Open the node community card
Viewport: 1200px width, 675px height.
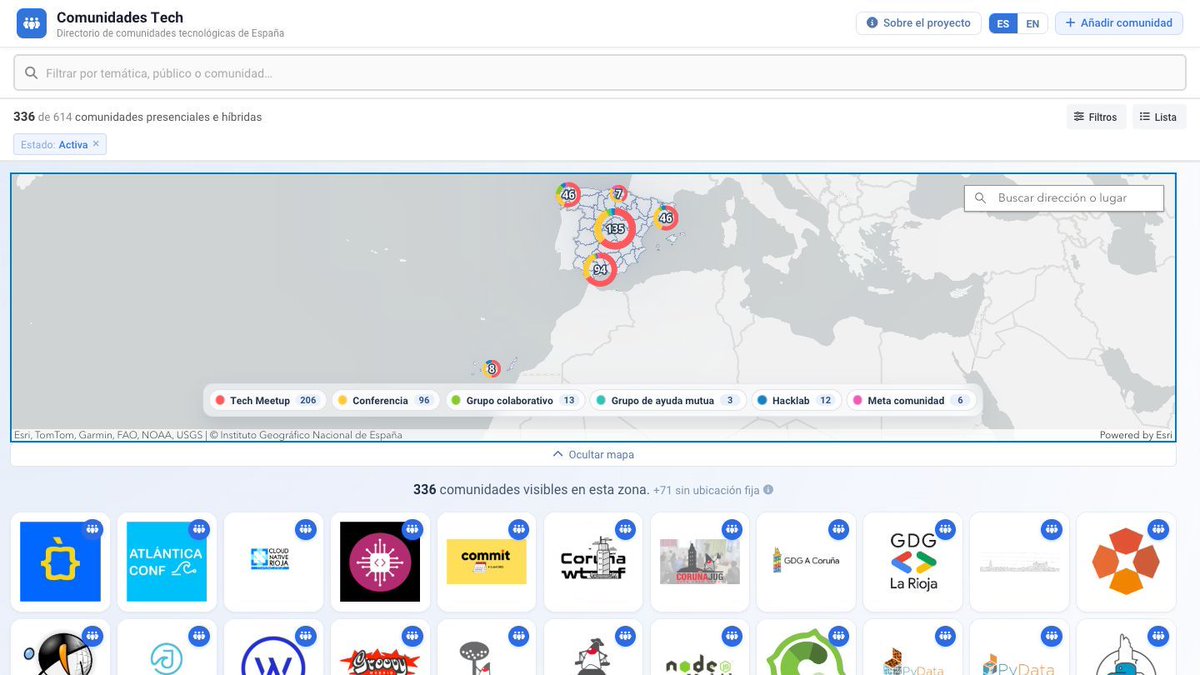pos(700,648)
